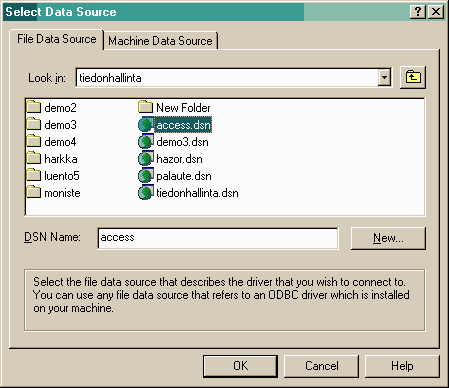
Task: Click the demo3 folder icon
Action: [x=33, y=124]
